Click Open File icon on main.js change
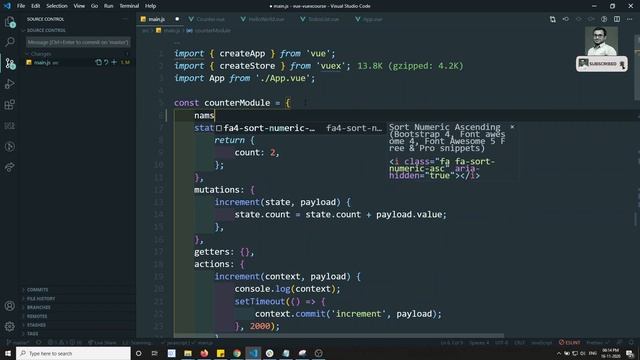Viewport: 640px width, 360px height. point(98,62)
